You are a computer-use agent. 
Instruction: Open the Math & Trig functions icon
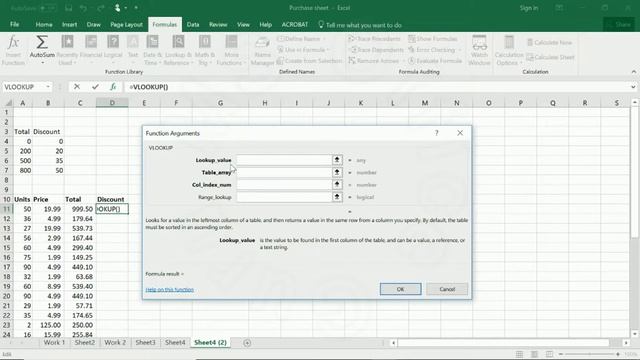(x=204, y=42)
